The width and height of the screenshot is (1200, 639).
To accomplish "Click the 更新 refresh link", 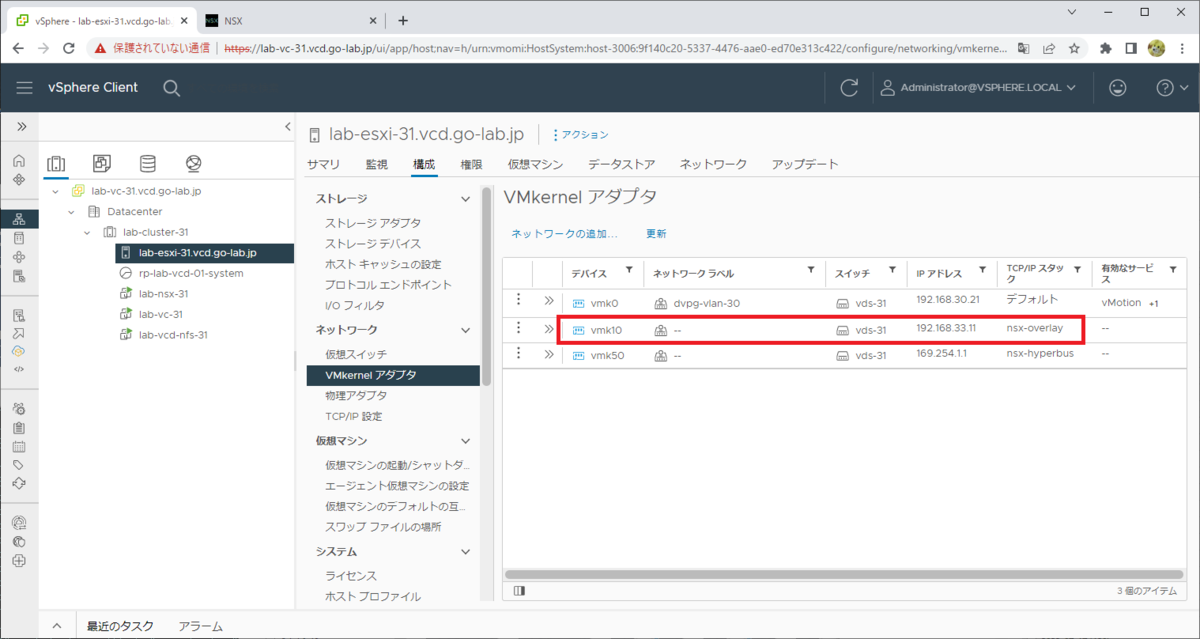I will [656, 233].
